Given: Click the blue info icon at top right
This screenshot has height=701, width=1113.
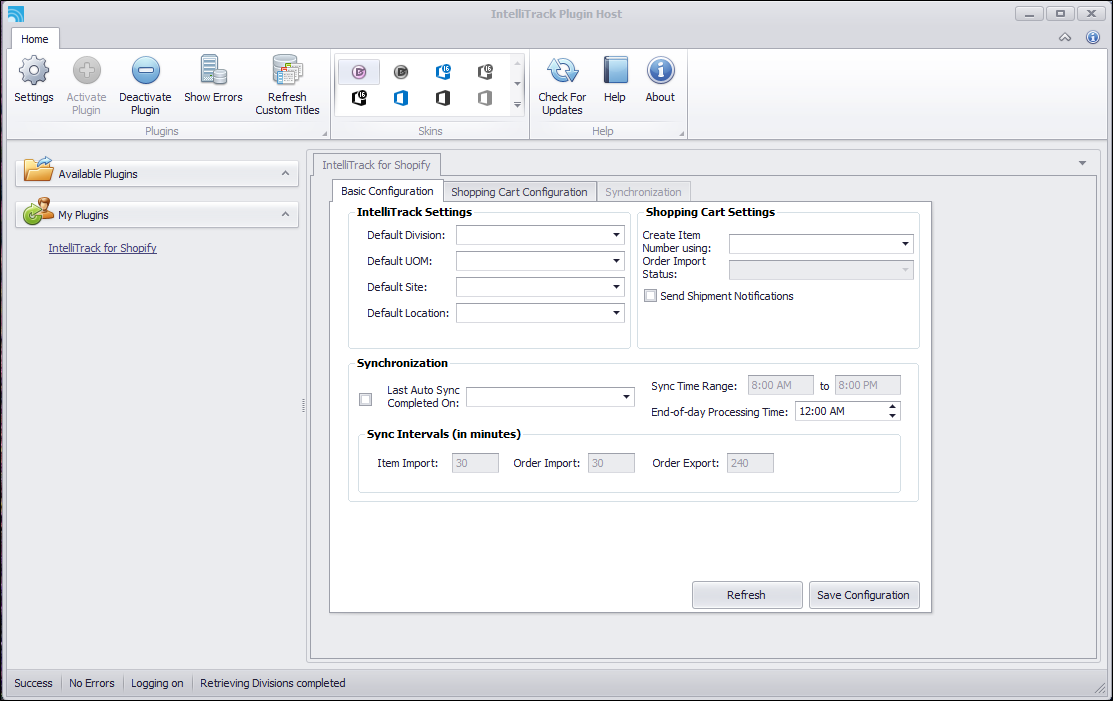Looking at the screenshot, I should coord(1093,38).
